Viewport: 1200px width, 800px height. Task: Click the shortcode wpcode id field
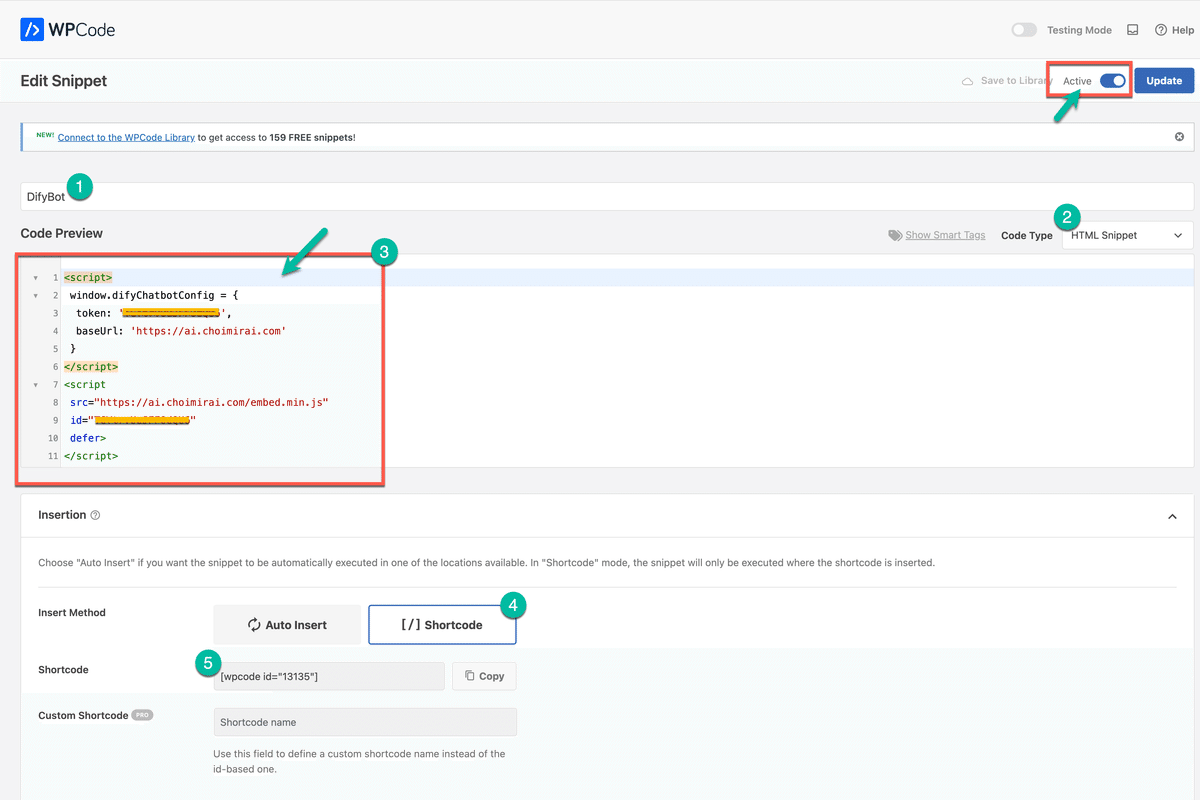click(329, 676)
